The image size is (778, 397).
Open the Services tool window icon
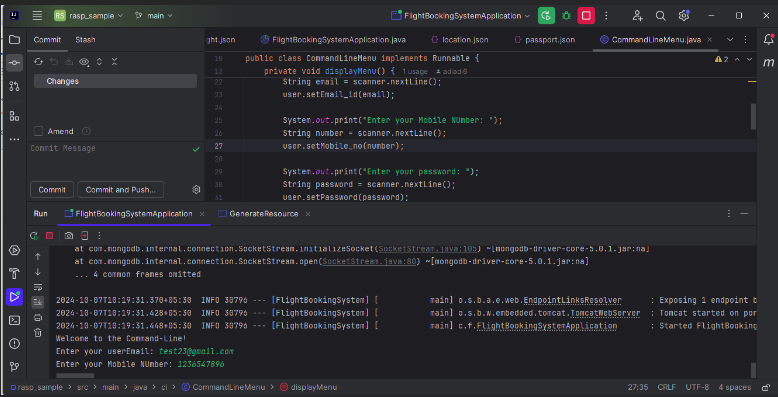coord(14,250)
